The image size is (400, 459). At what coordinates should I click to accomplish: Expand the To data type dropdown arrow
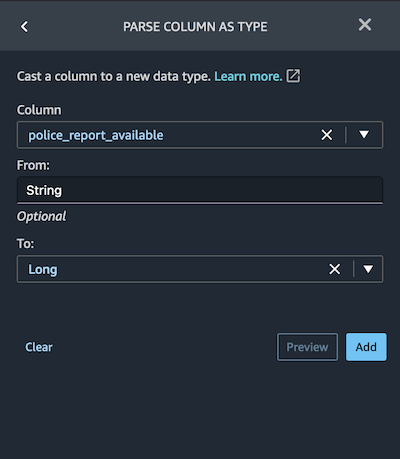(368, 269)
